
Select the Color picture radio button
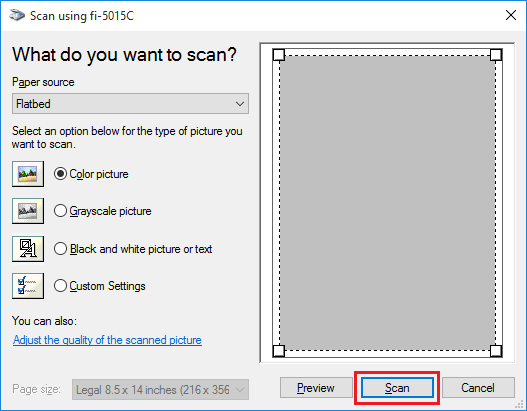[x=60, y=174]
